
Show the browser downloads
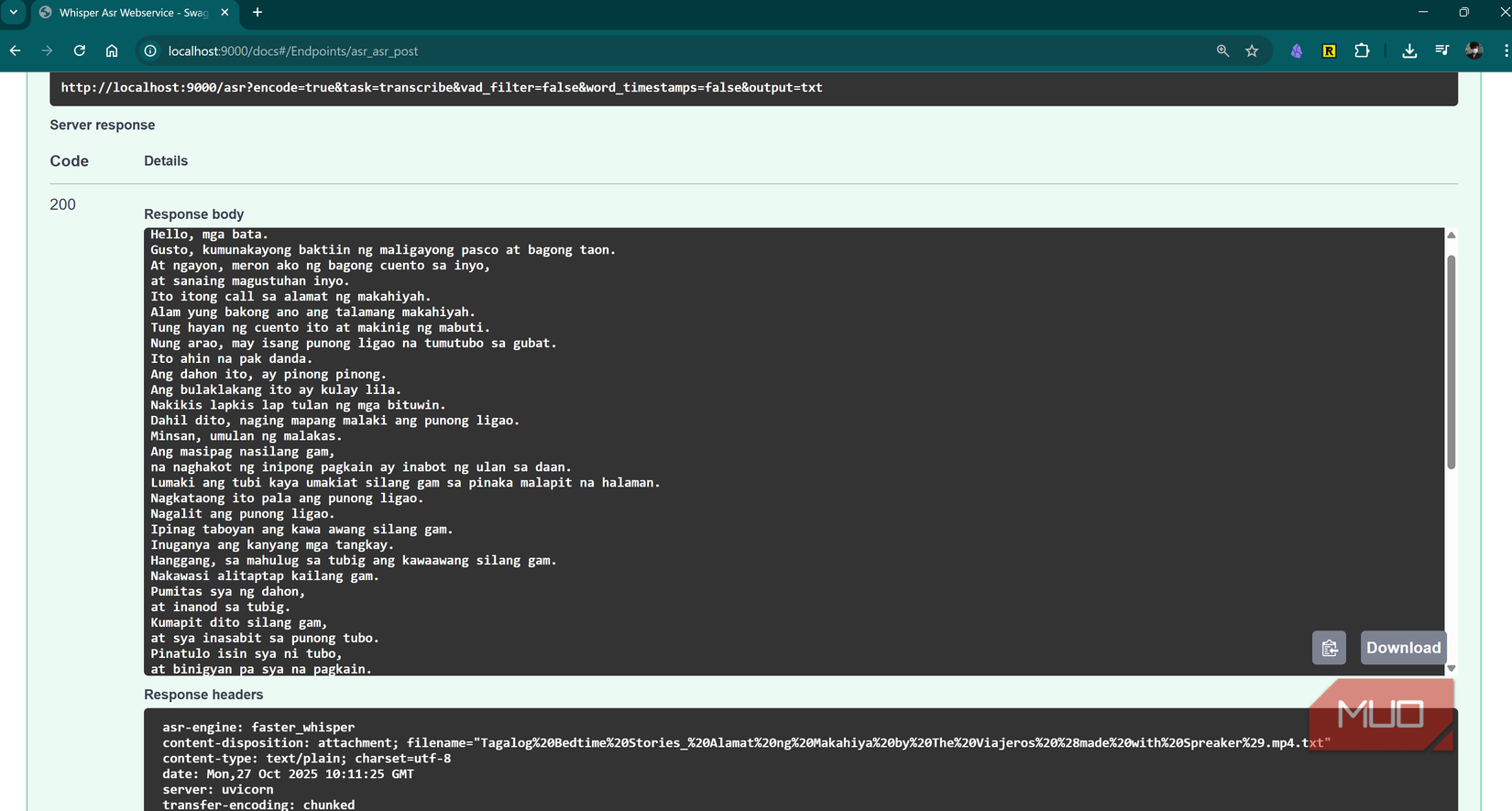click(x=1409, y=51)
